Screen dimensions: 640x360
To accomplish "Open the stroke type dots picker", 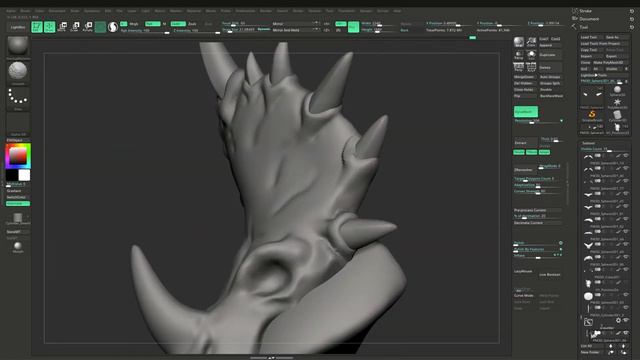I will click(x=18, y=98).
